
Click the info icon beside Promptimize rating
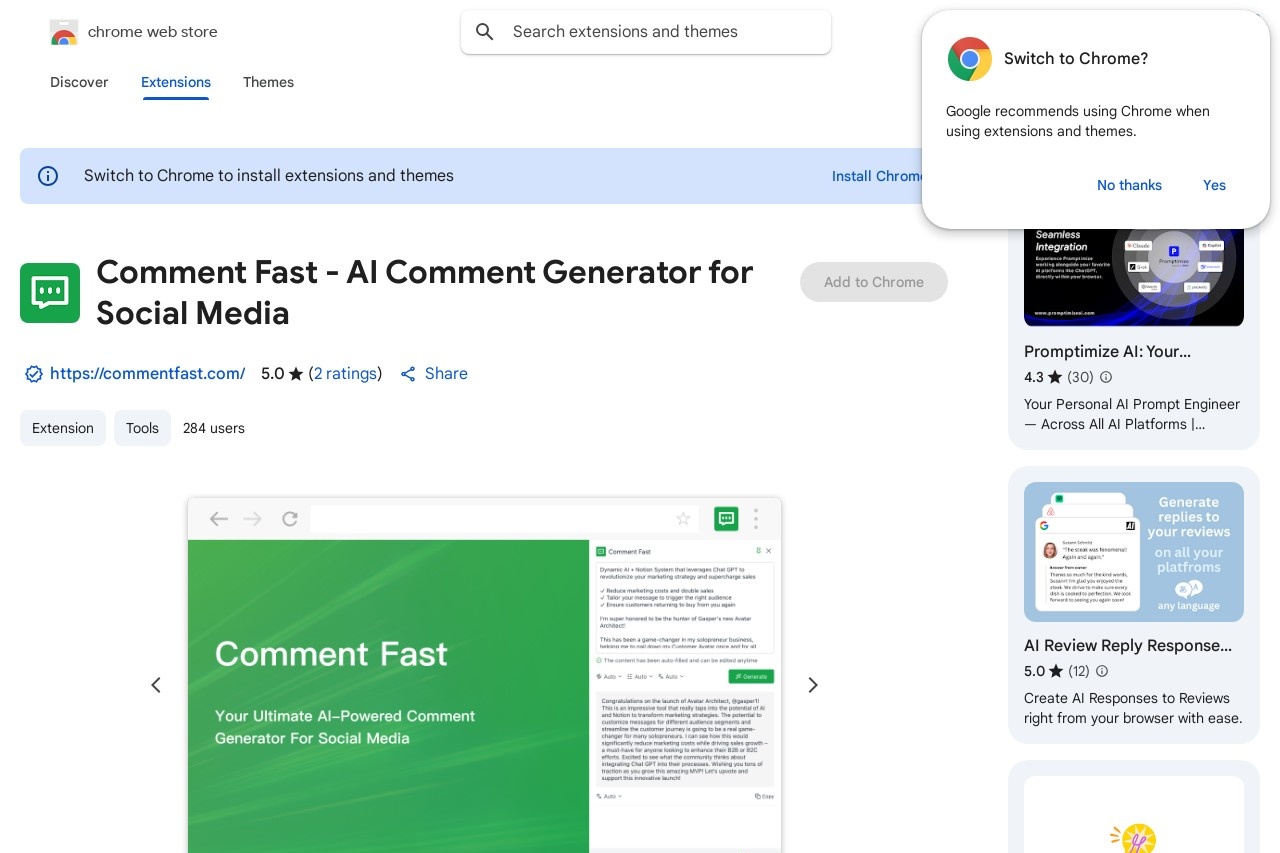[x=1106, y=377]
